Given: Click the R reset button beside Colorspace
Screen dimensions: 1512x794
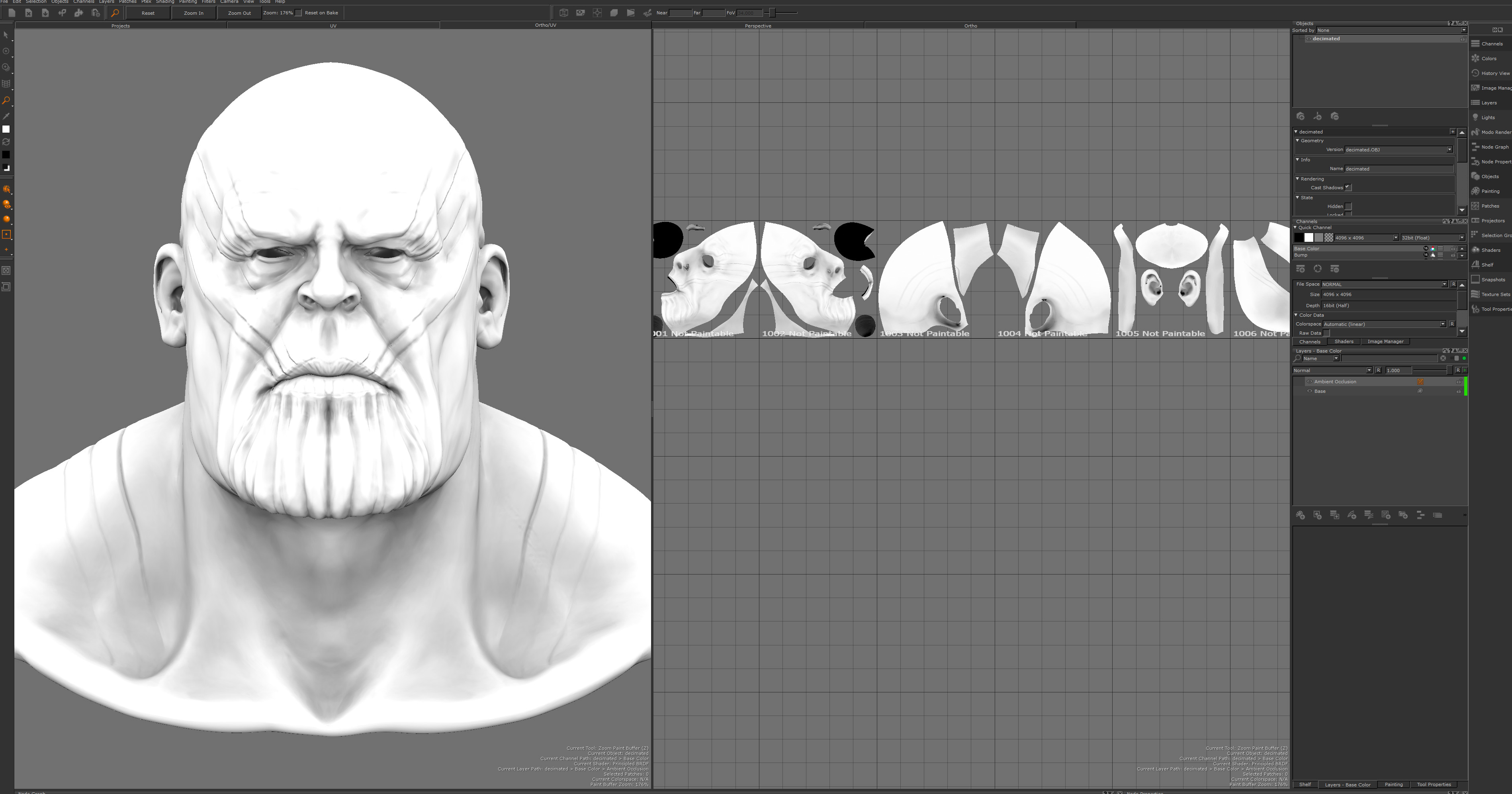Looking at the screenshot, I should [x=1451, y=324].
